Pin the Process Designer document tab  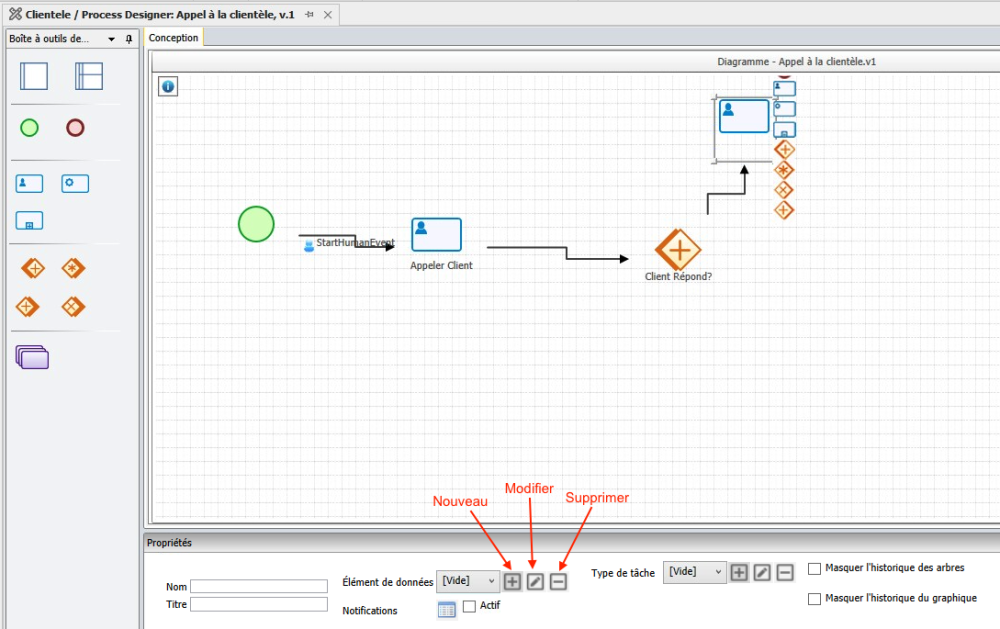pyautogui.click(x=309, y=14)
